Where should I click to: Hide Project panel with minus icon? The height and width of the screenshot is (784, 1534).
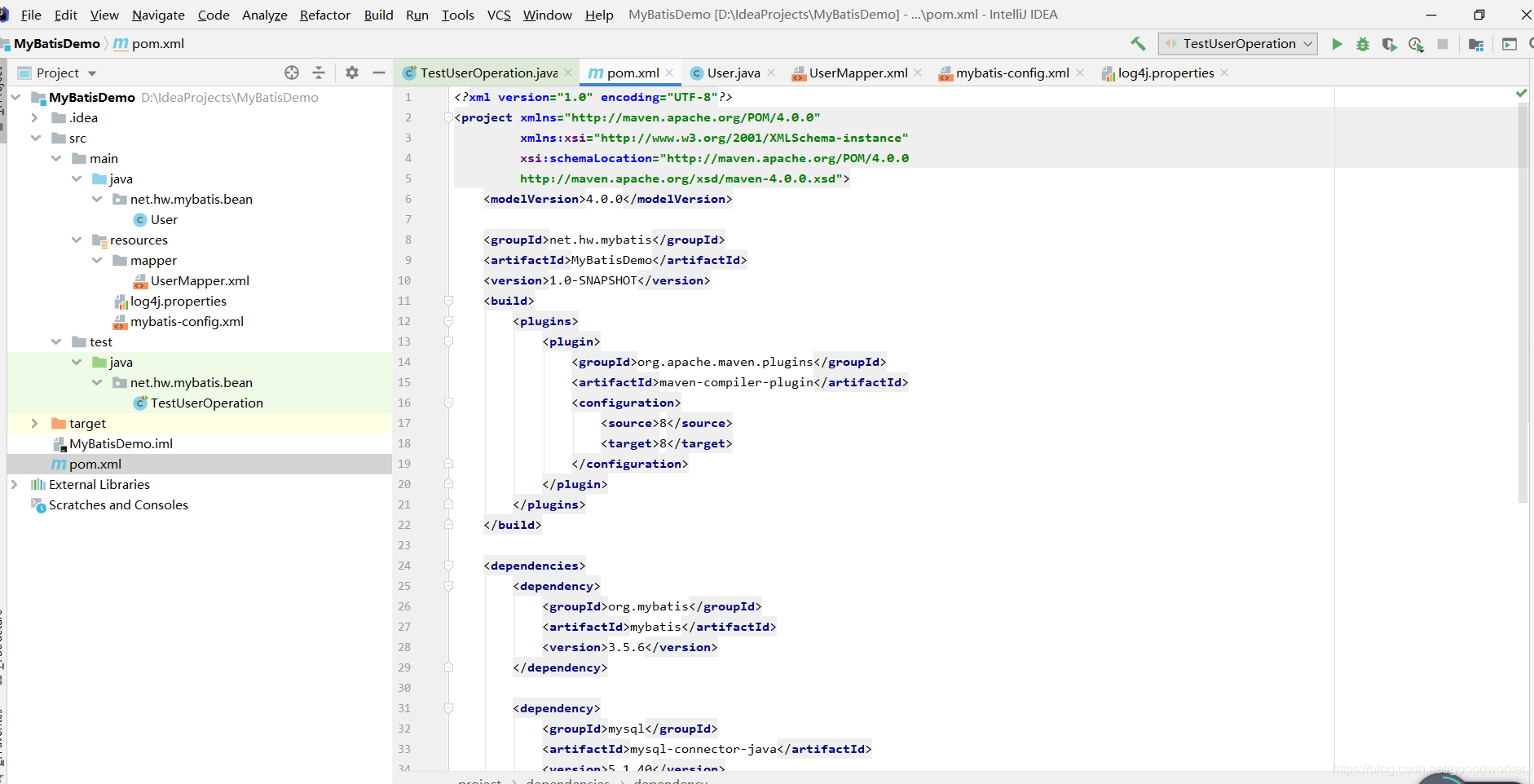(x=379, y=73)
